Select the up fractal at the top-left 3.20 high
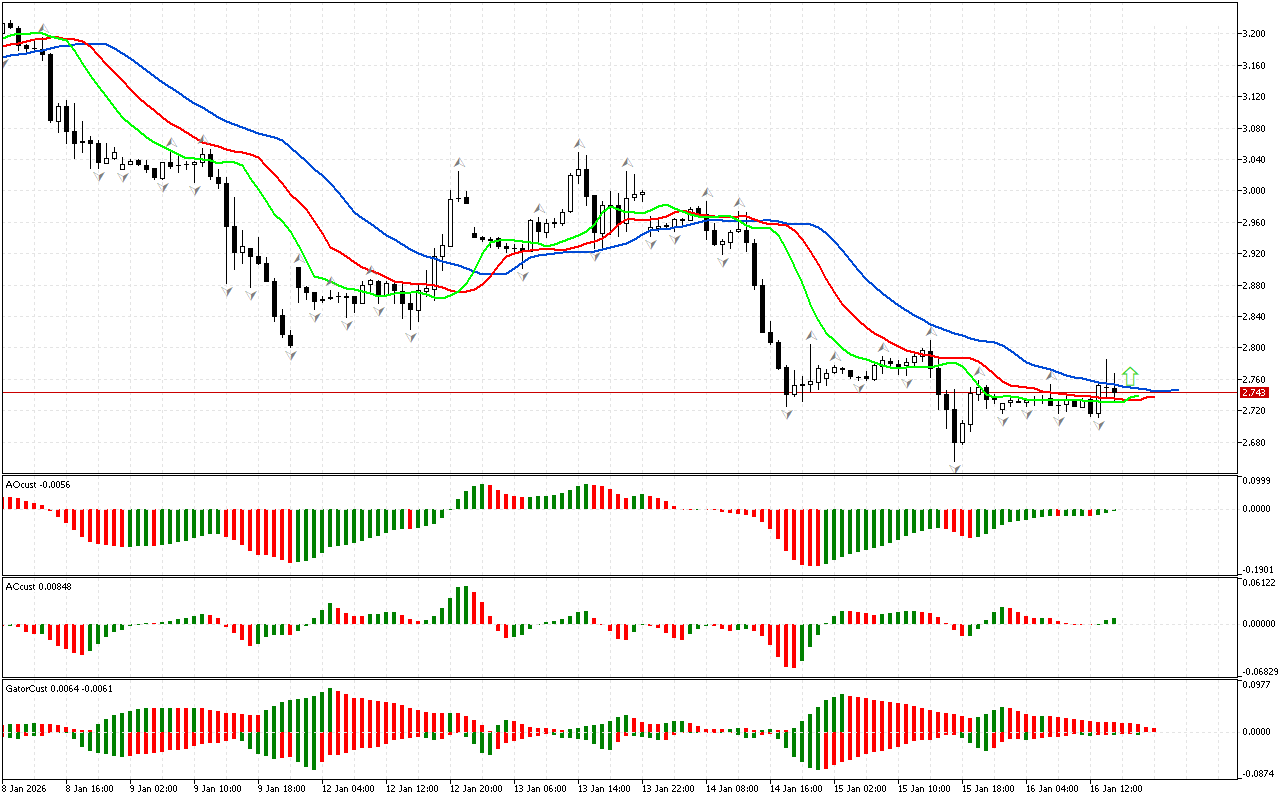This screenshot has height=800, width=1280. click(42, 29)
